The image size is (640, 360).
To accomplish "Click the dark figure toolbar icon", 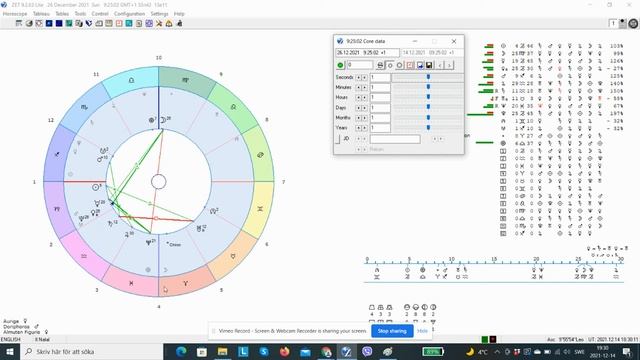I will (179, 23).
